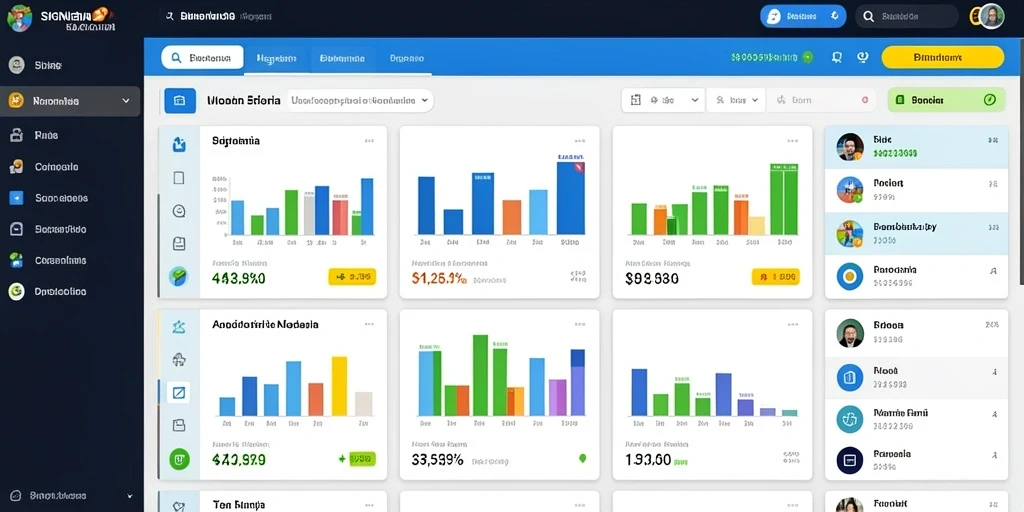Screen dimensions: 1024x512
Task: Toggle the green circular check on the light-green button
Action: (989, 100)
